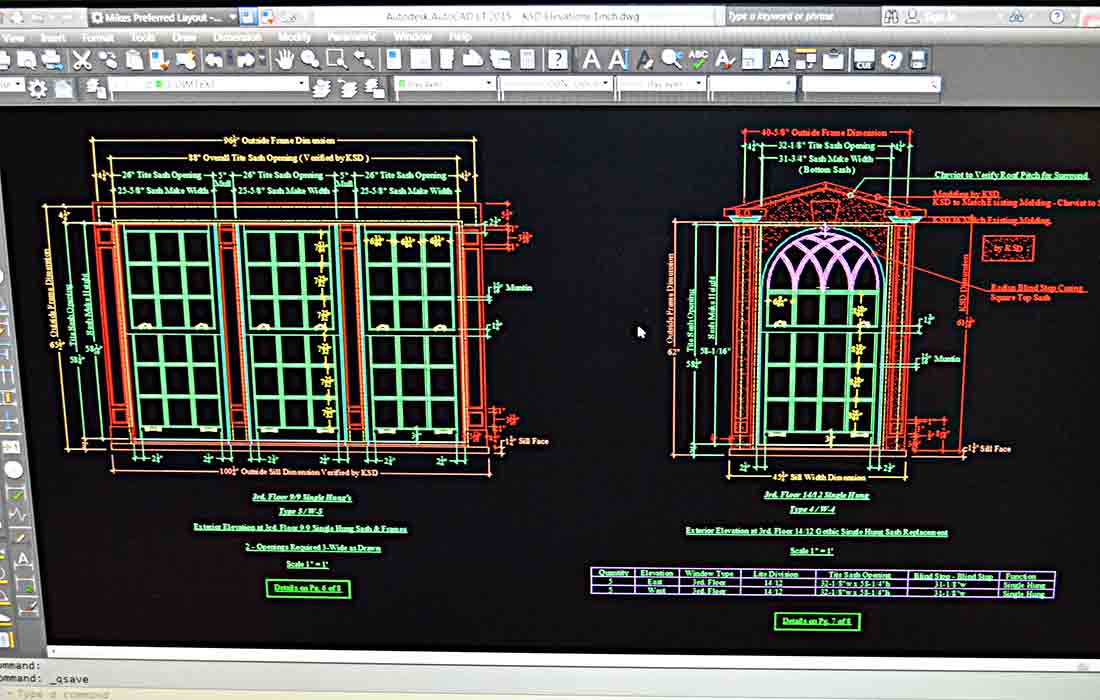The width and height of the screenshot is (1100, 700).
Task: Expand the Undo history arrow
Action: coord(229,60)
